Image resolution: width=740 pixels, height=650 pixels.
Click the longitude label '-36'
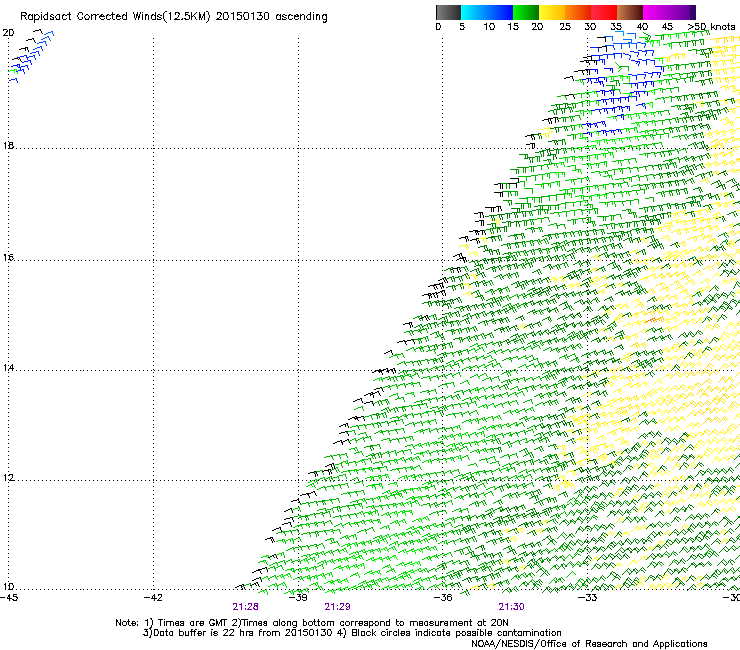pyautogui.click(x=443, y=598)
